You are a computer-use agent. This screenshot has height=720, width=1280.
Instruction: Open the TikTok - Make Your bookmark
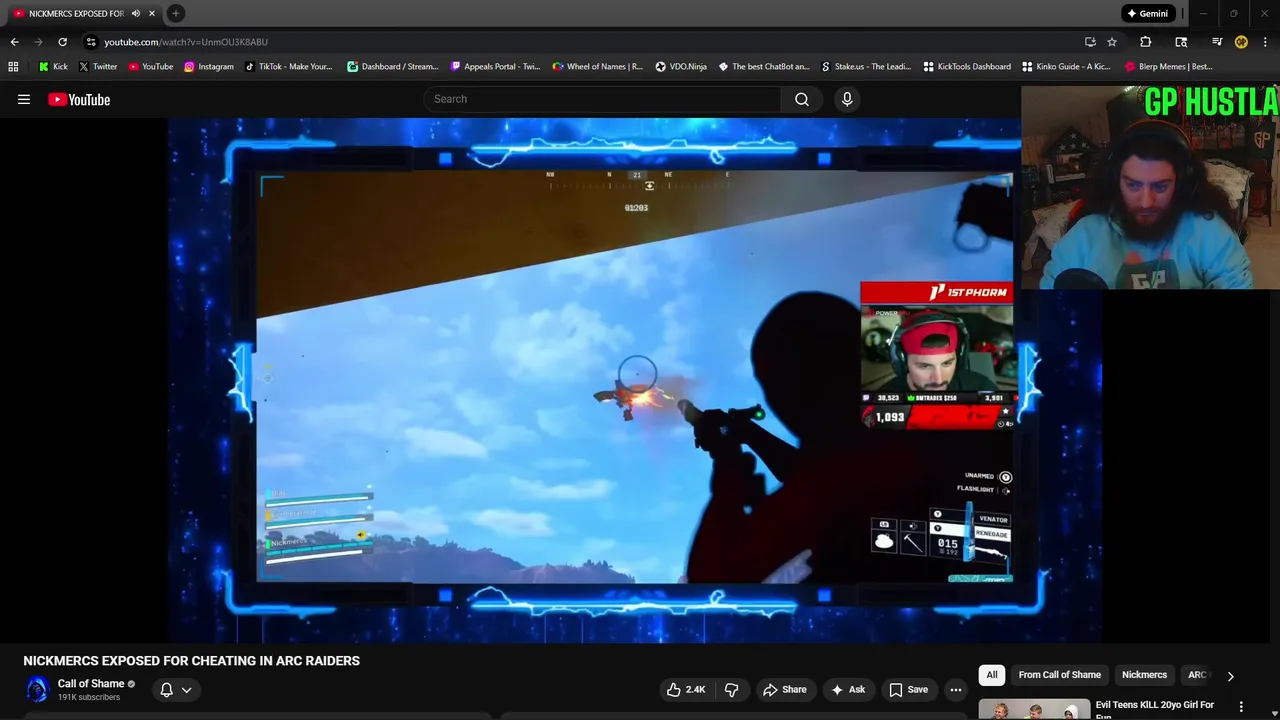point(288,67)
